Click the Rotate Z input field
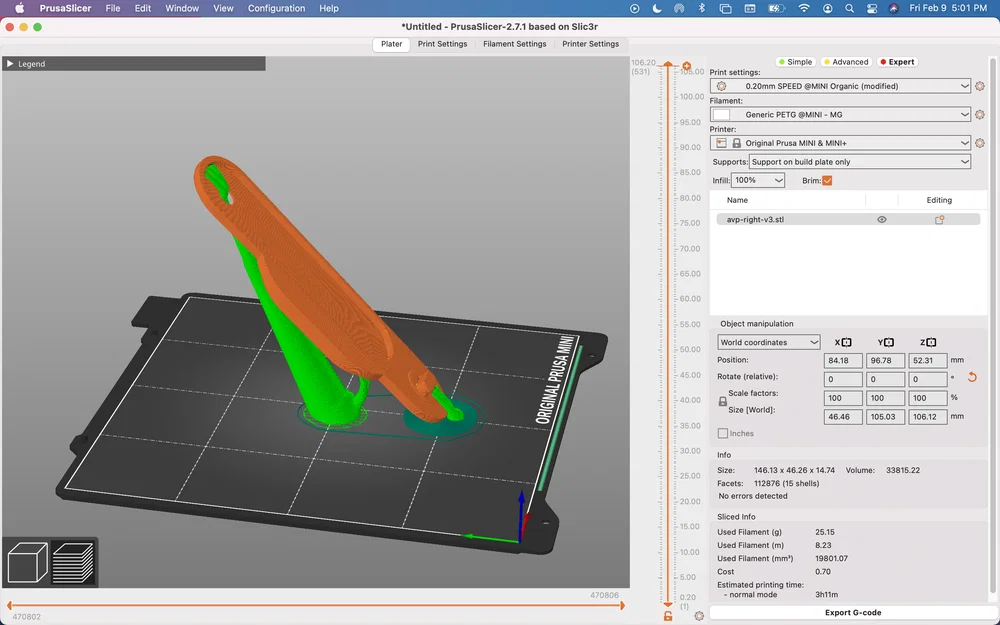 click(928, 379)
